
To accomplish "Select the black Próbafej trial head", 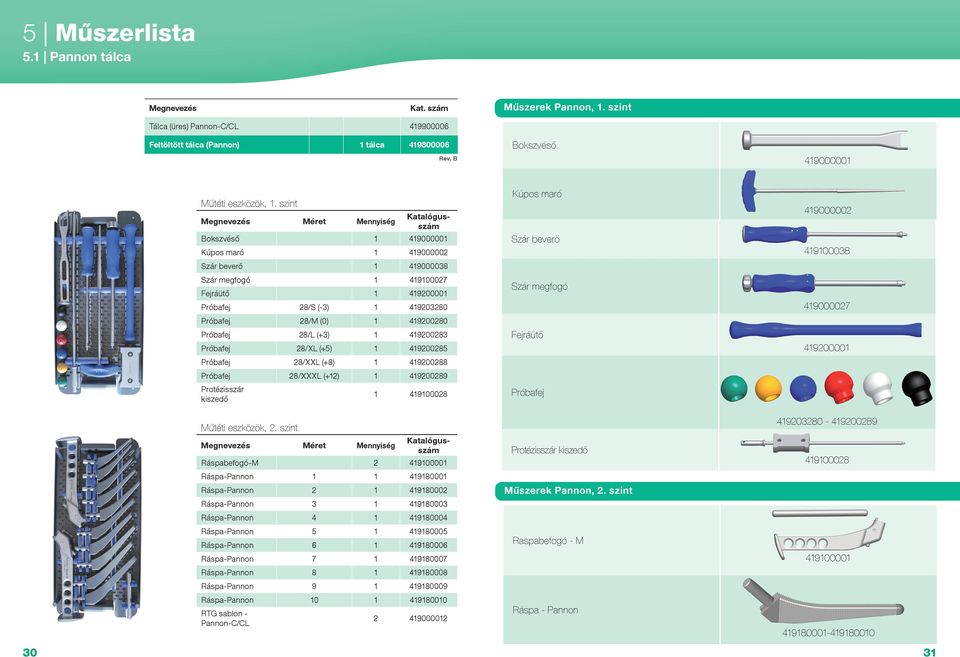I will pyautogui.click(x=917, y=388).
